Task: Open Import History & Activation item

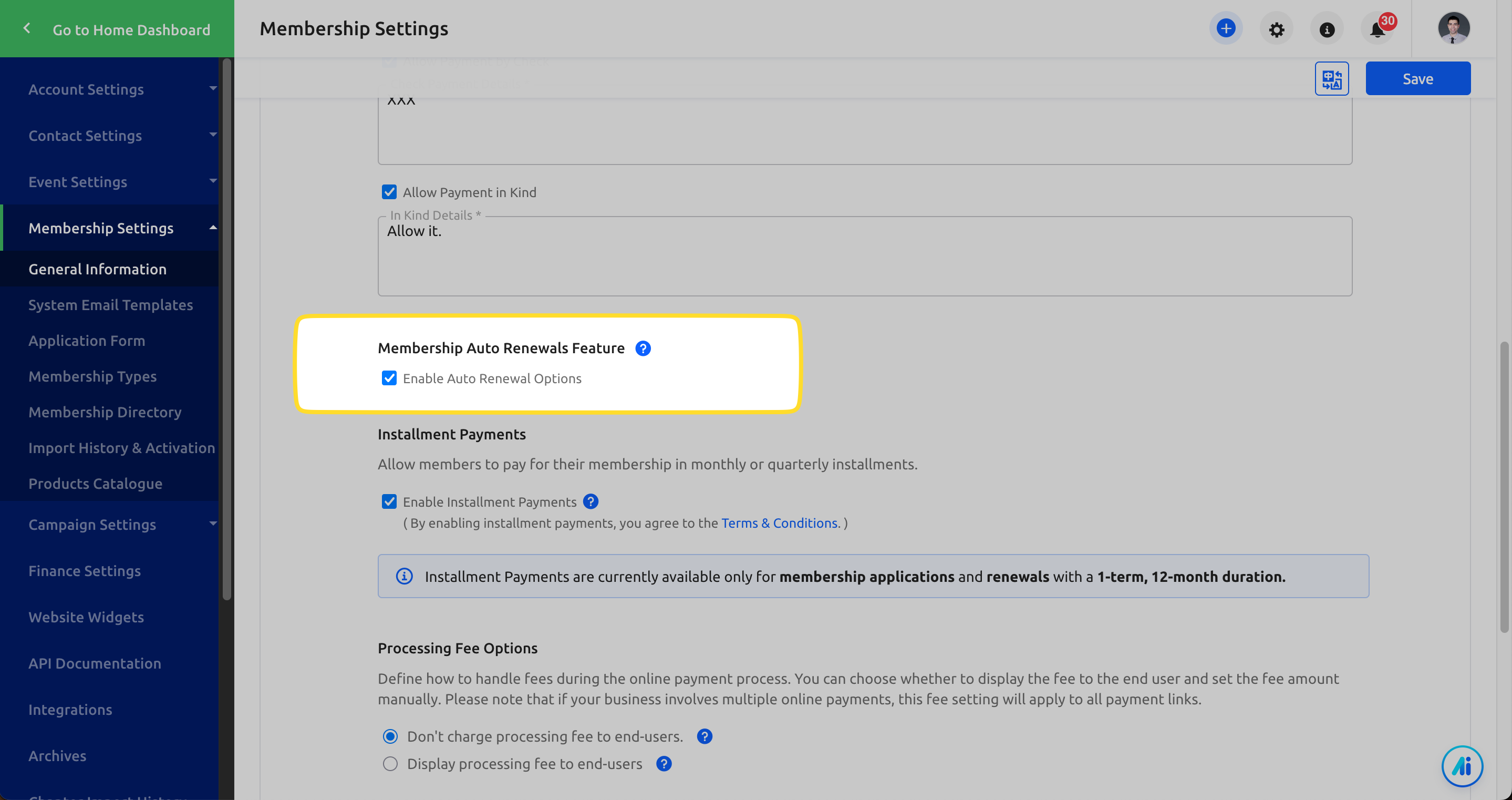Action: 109,448
